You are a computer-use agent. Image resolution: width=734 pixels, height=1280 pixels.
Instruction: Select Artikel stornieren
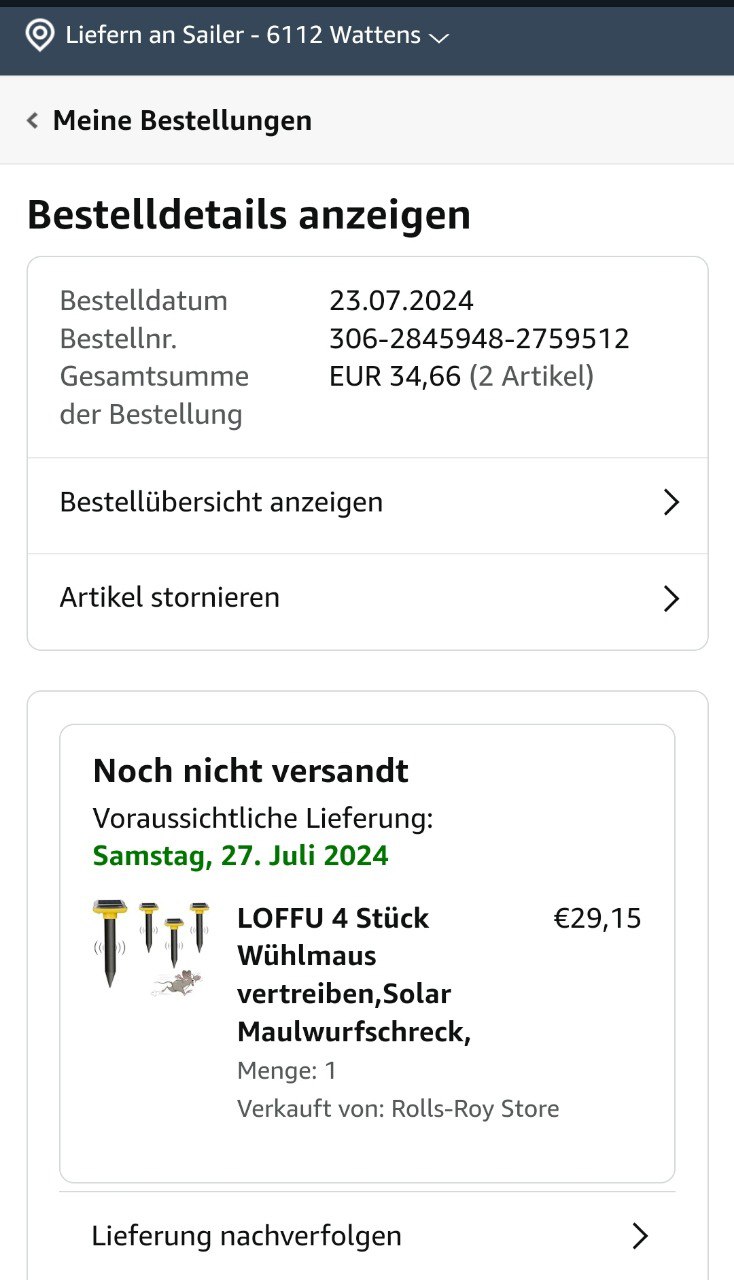pos(170,598)
